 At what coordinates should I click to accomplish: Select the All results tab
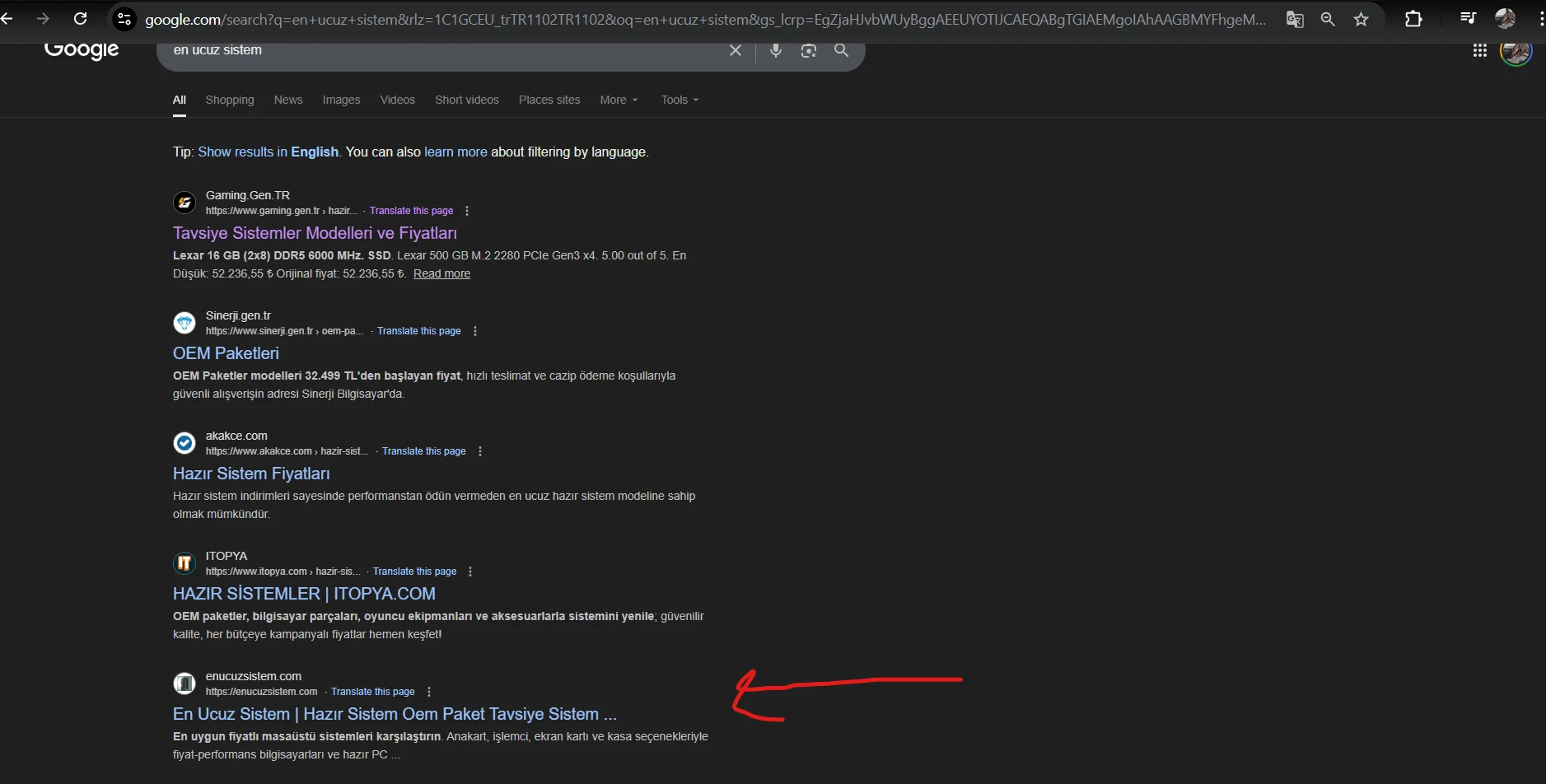coord(180,100)
